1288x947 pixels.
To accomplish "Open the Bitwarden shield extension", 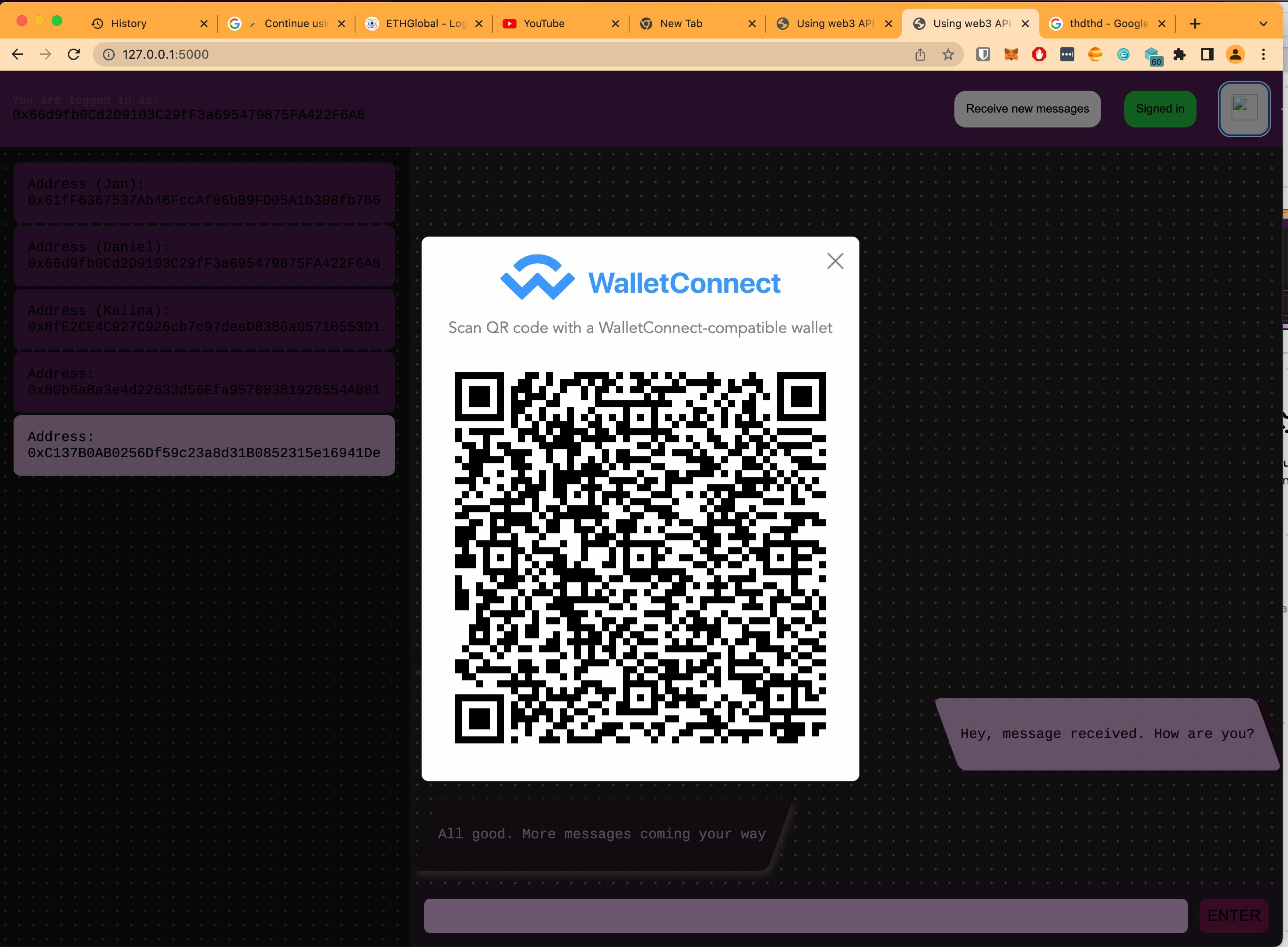I will 983,54.
